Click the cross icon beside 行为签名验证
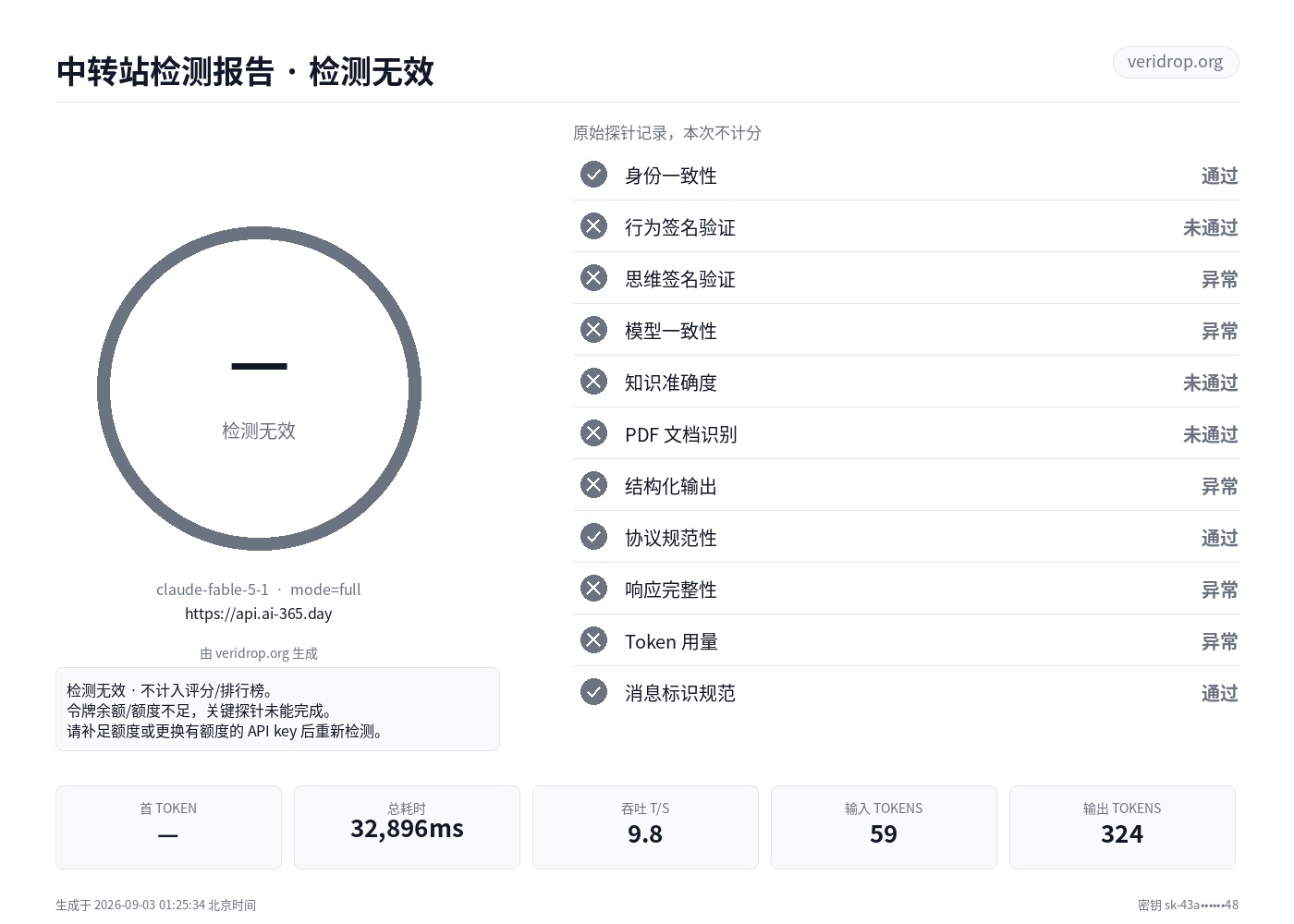Image resolution: width=1294 pixels, height=924 pixels. pos(593,226)
